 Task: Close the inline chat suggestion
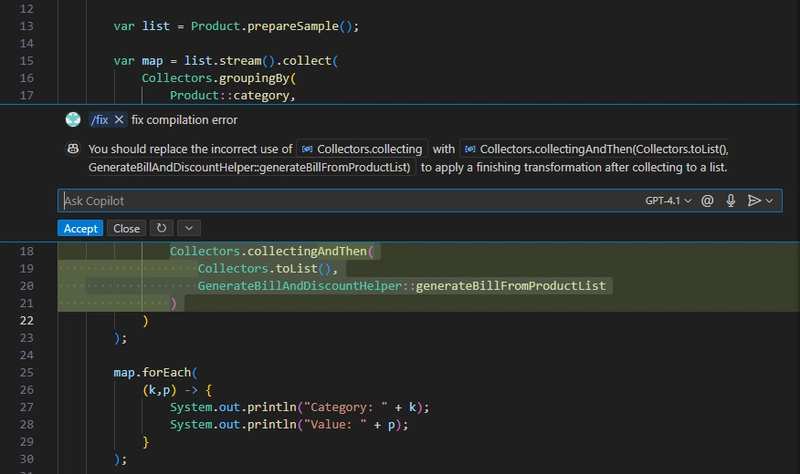point(127,228)
